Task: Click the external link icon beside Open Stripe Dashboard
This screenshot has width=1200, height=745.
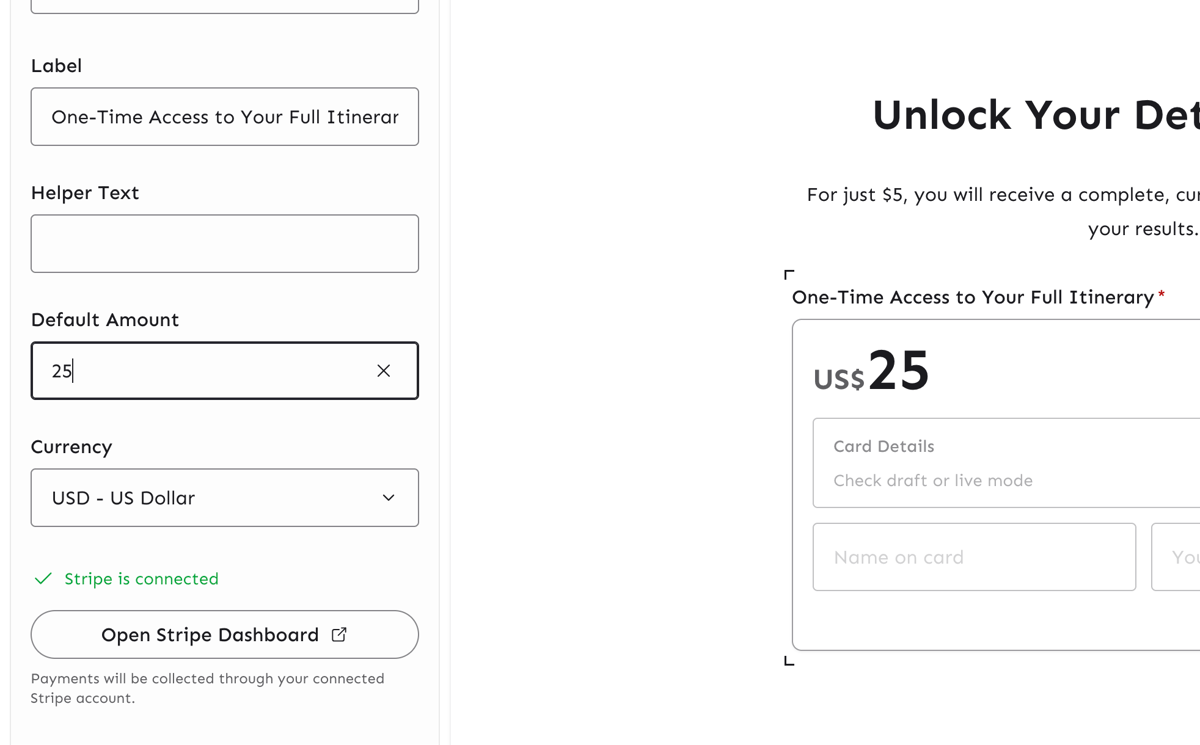Action: coord(339,634)
